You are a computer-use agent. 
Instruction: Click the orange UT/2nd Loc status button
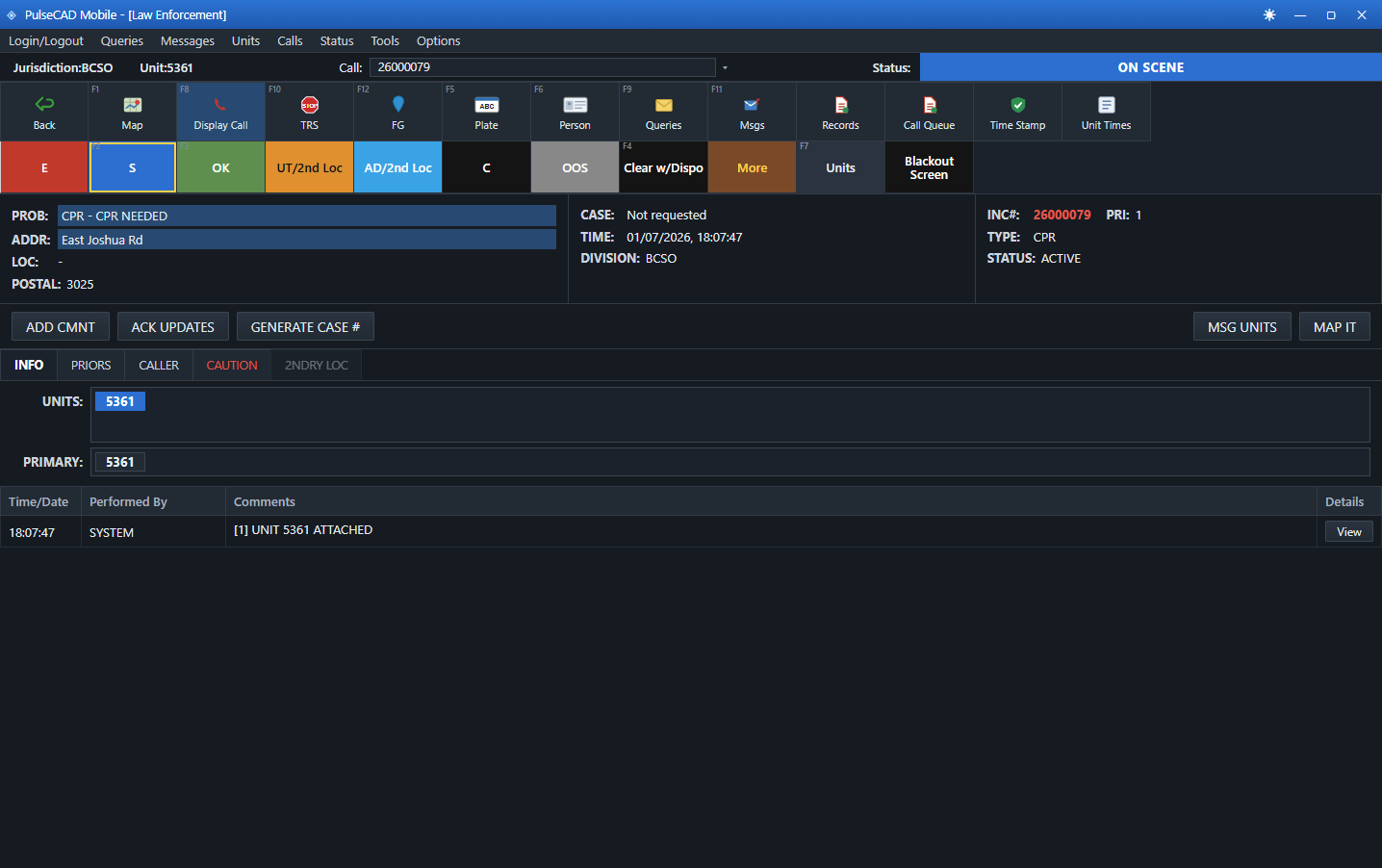point(310,167)
